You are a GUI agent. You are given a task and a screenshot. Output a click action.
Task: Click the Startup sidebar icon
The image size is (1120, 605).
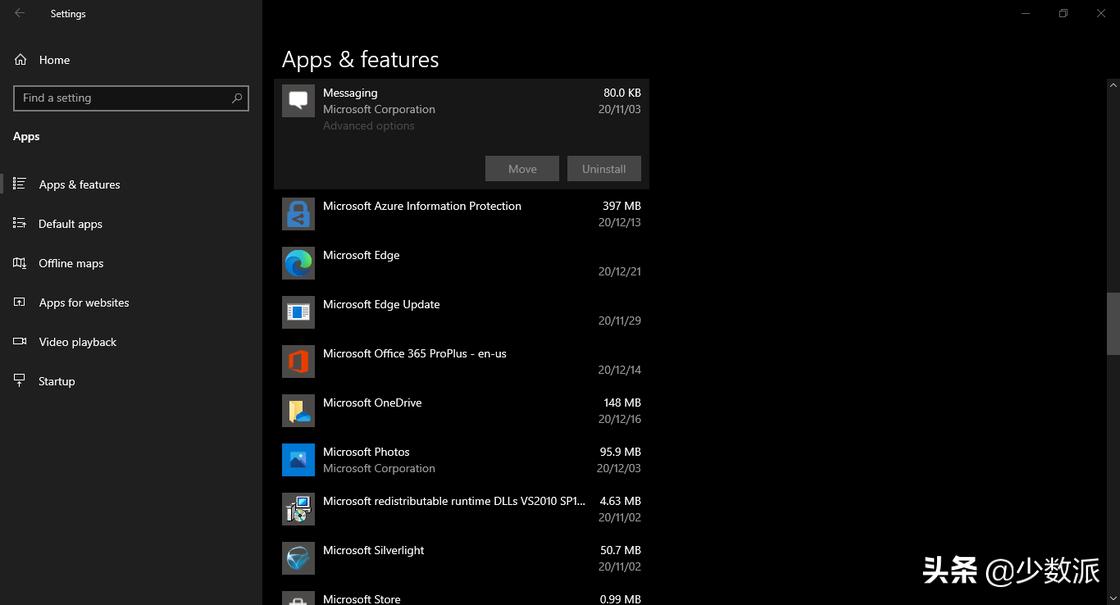click(x=19, y=381)
